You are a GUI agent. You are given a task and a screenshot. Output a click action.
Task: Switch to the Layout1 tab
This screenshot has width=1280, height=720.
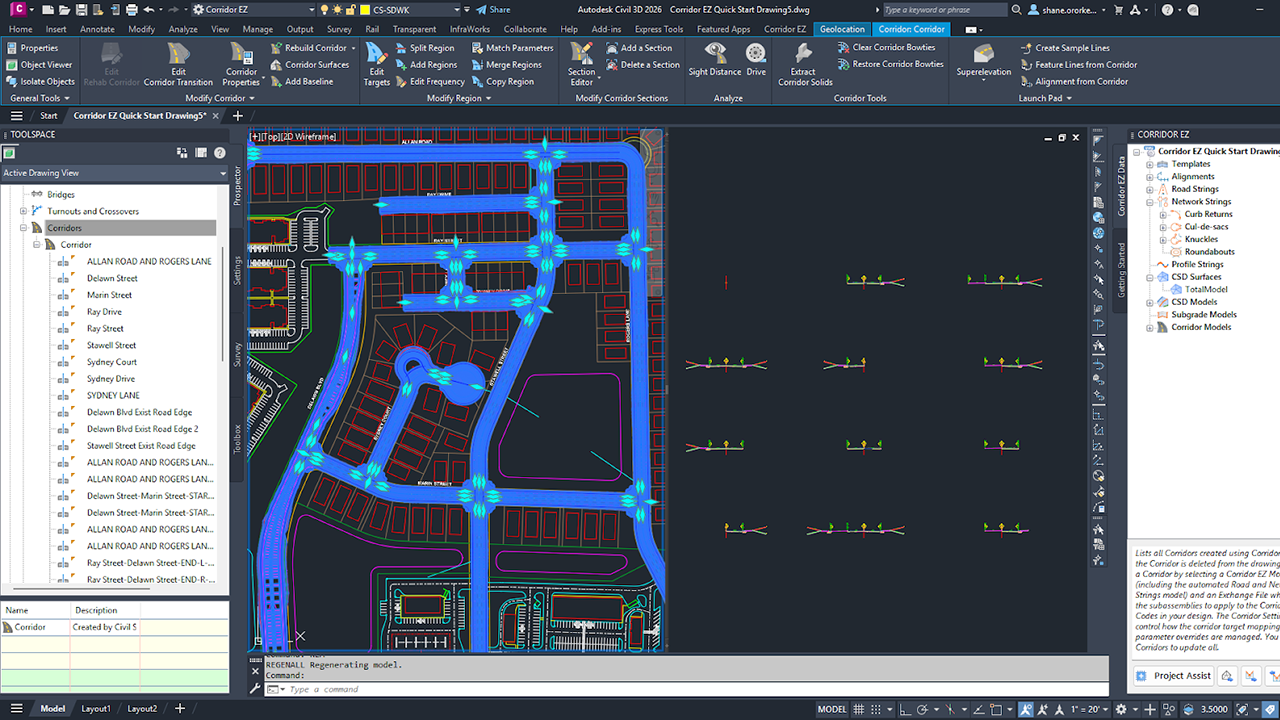(96, 709)
